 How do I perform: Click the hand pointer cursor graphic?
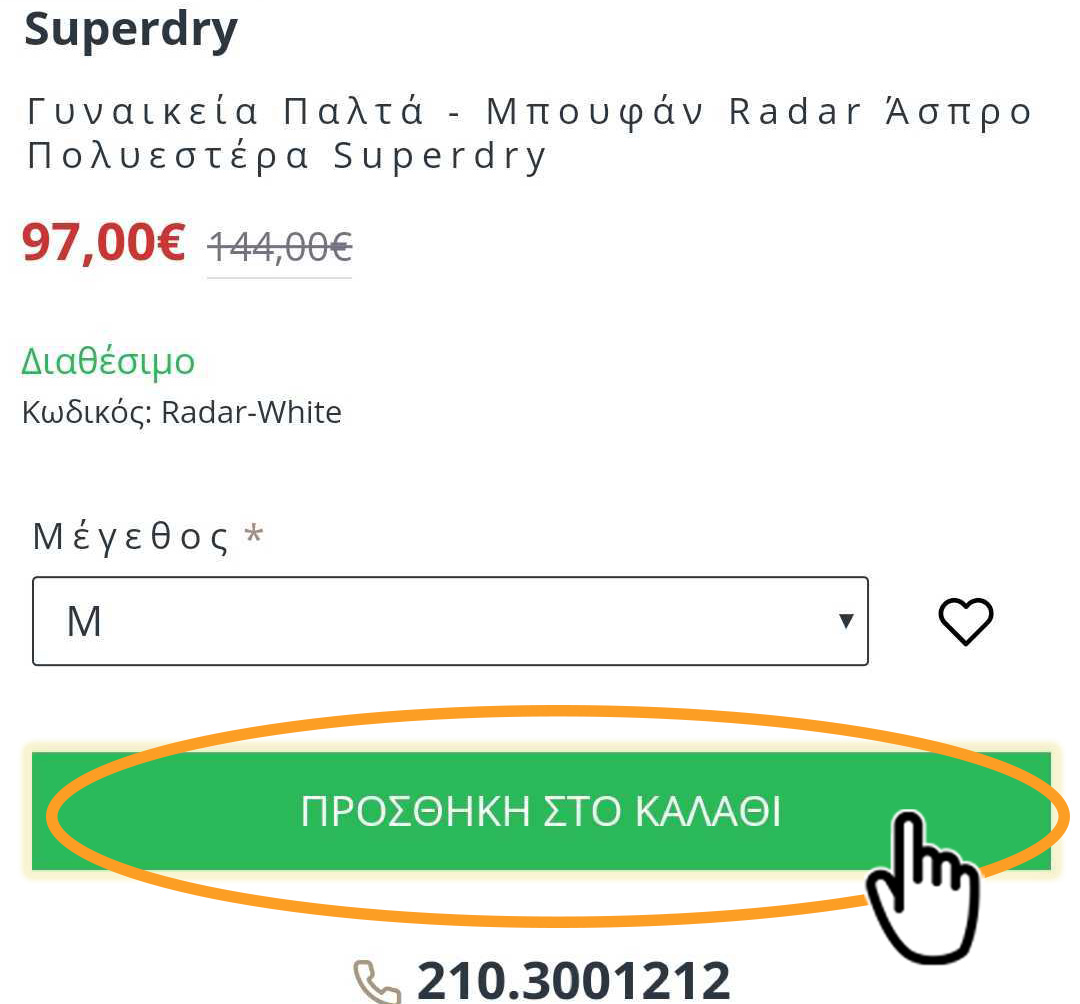point(924,886)
